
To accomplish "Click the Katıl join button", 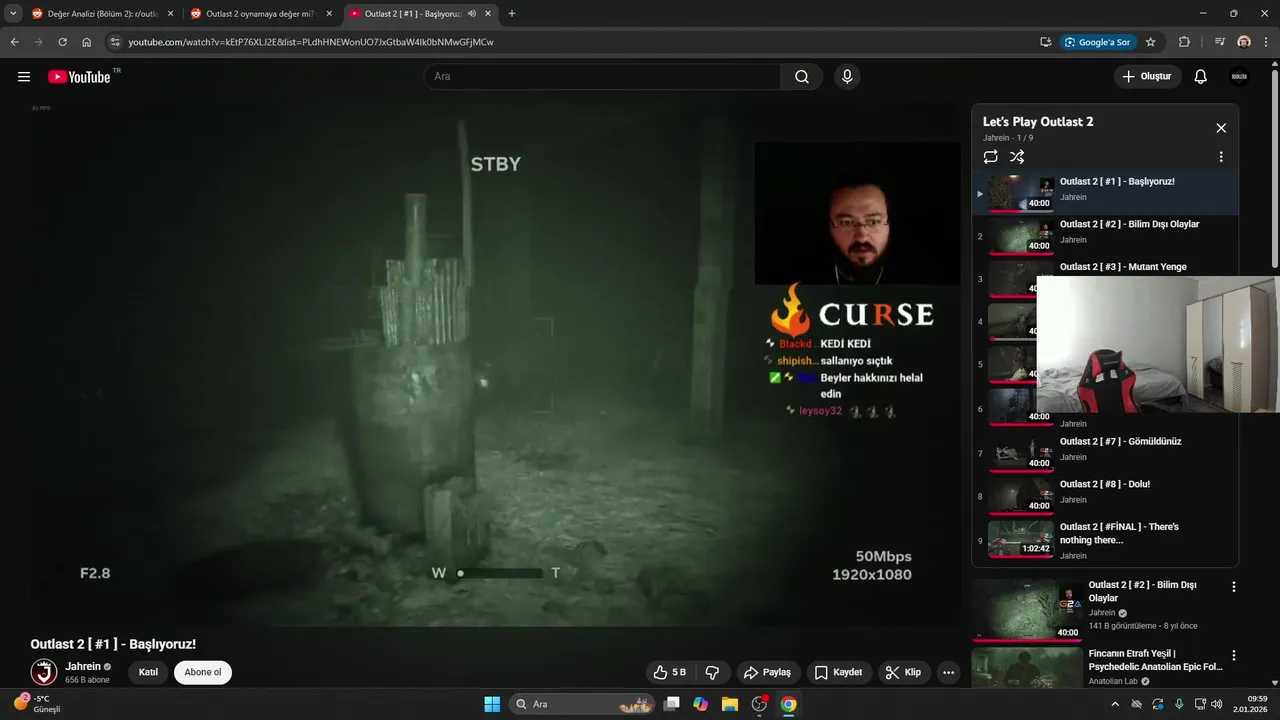I will pos(148,672).
